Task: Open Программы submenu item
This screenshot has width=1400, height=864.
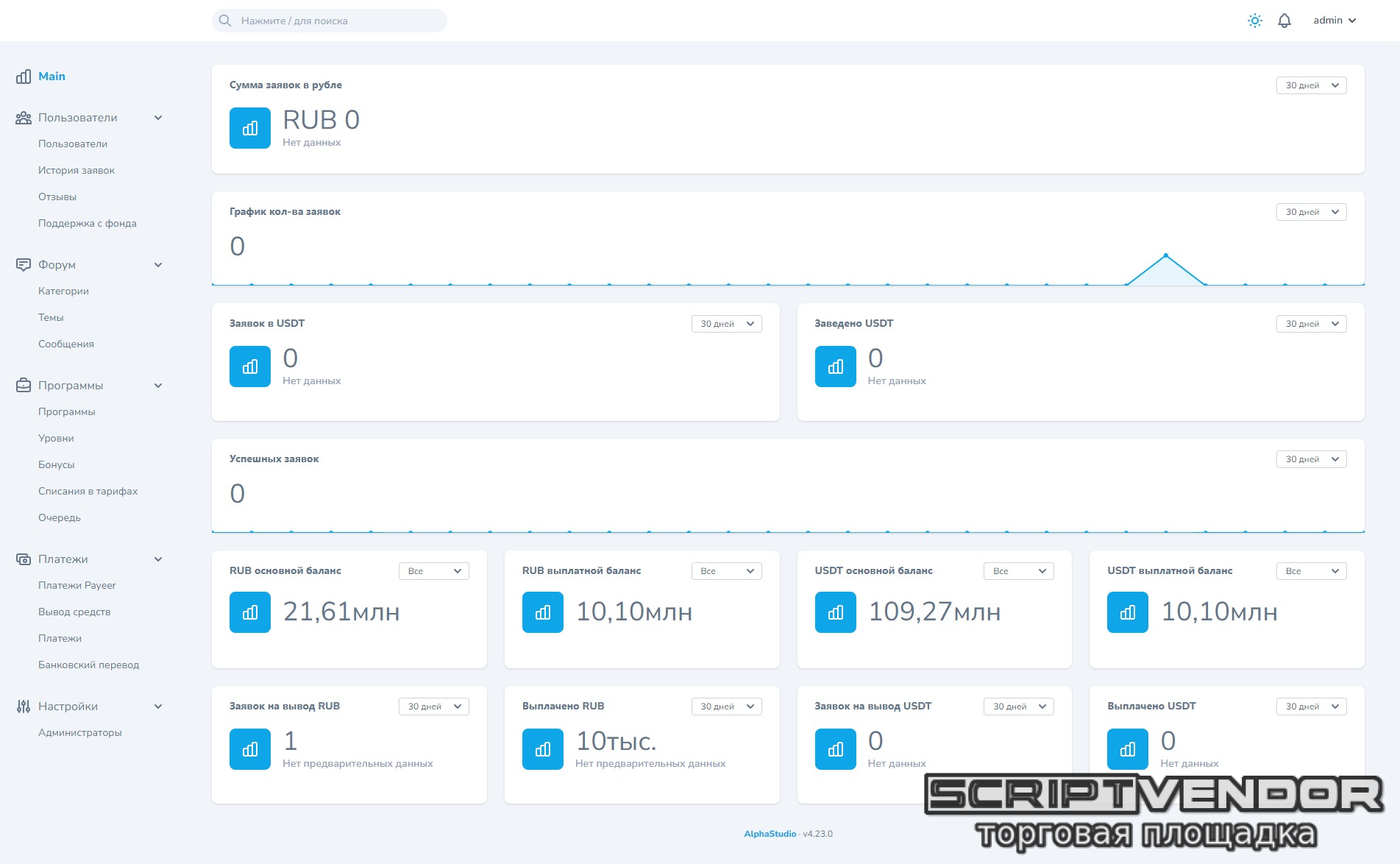Action: point(67,412)
